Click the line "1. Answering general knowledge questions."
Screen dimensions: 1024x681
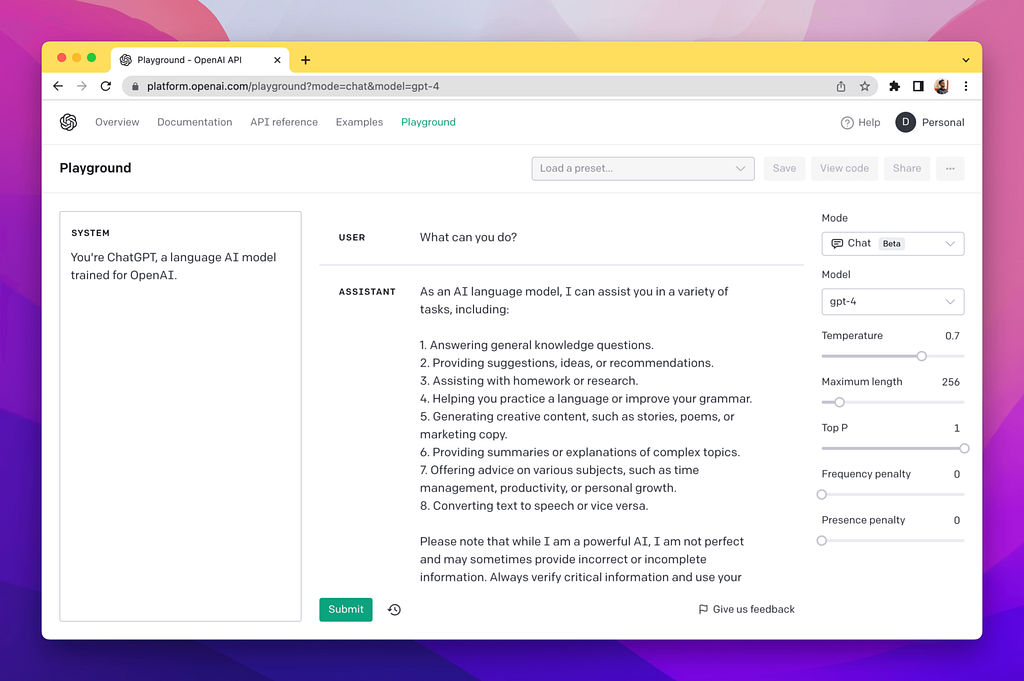pos(537,345)
